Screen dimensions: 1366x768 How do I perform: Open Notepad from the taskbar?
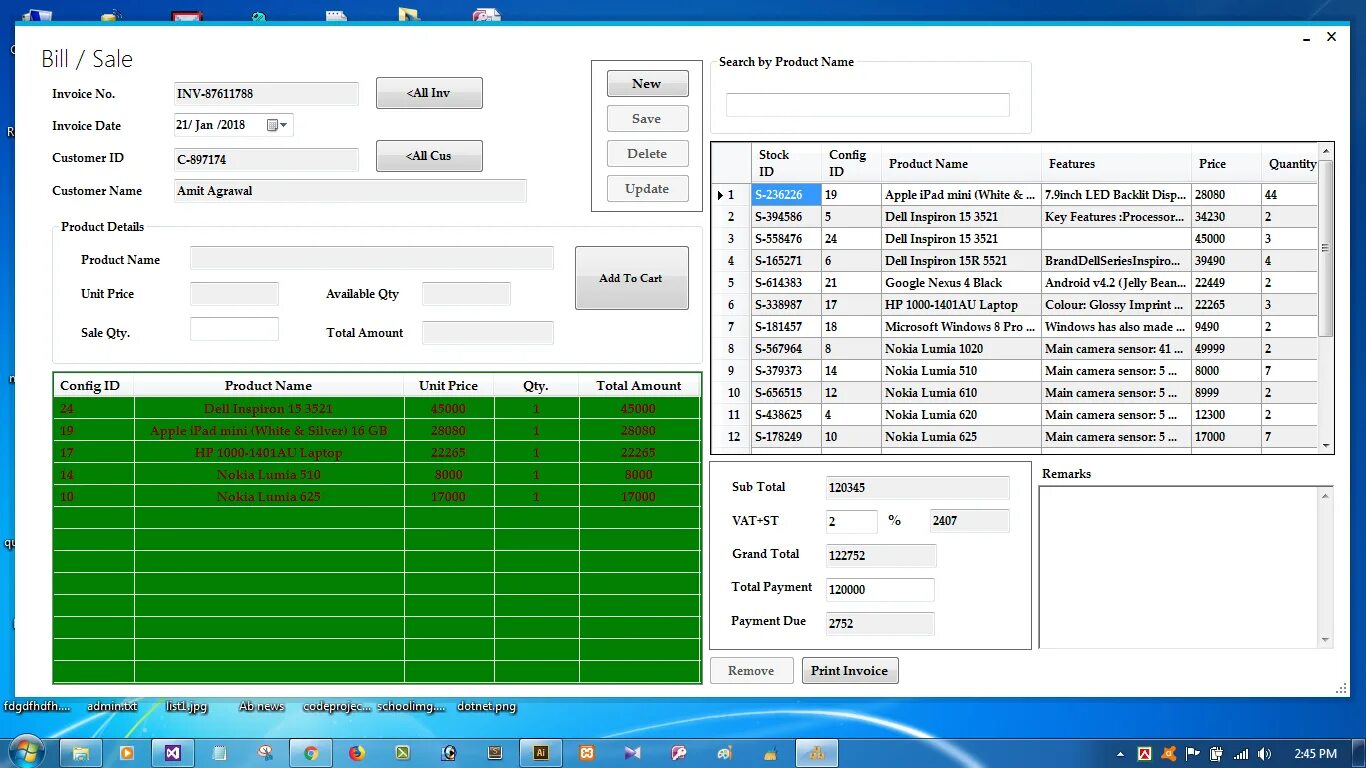[x=219, y=753]
